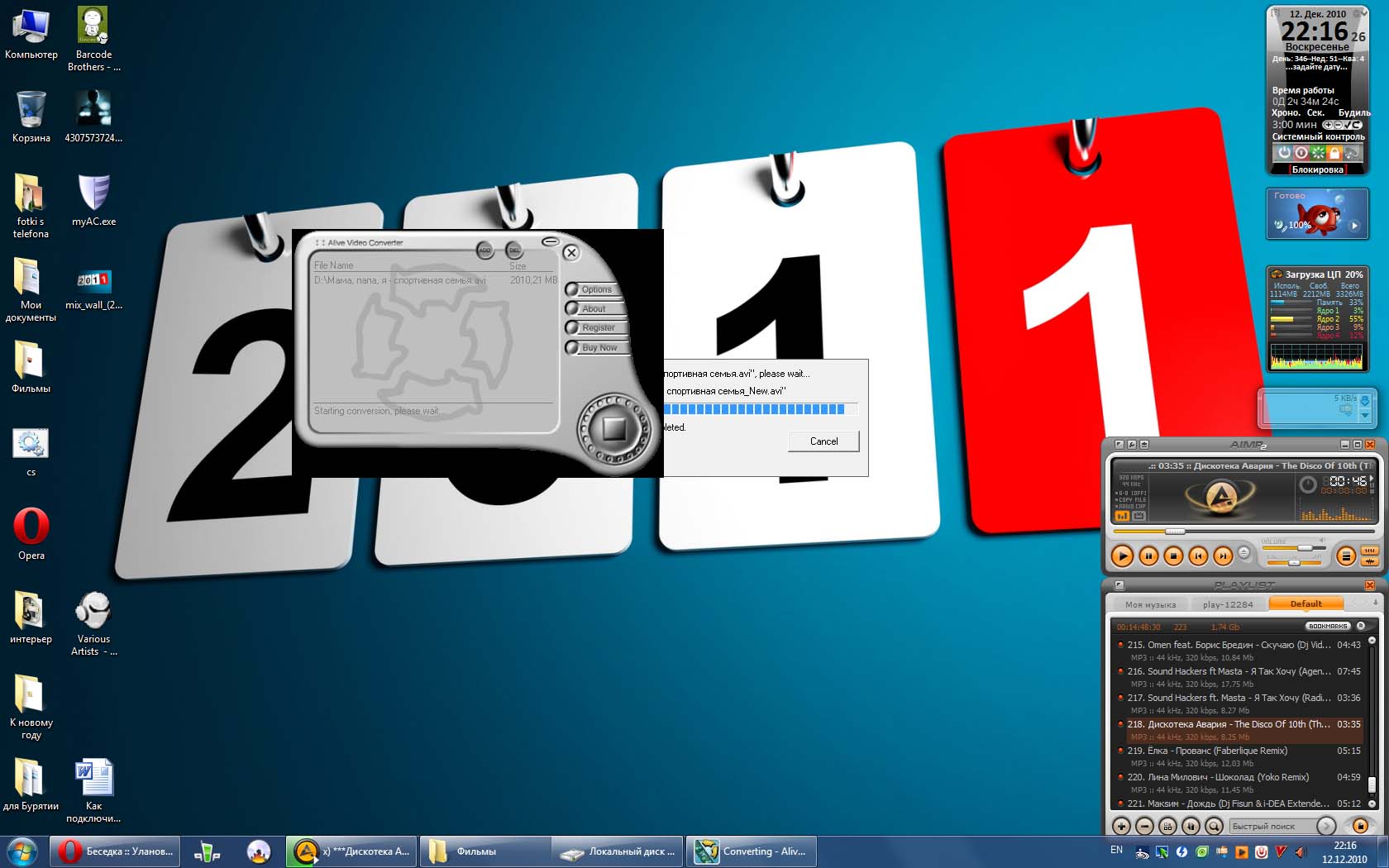Select the play-12284 playlist tab
Viewport: 1389px width, 868px height.
(1228, 604)
